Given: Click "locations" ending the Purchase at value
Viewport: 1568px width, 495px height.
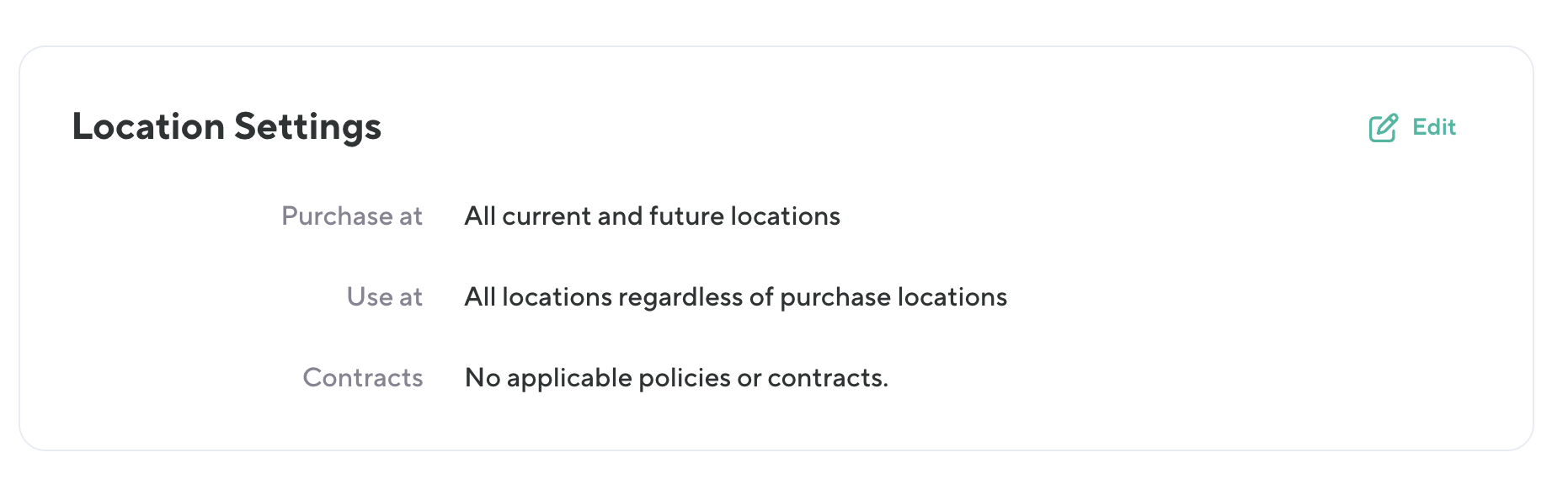Looking at the screenshot, I should [x=785, y=216].
